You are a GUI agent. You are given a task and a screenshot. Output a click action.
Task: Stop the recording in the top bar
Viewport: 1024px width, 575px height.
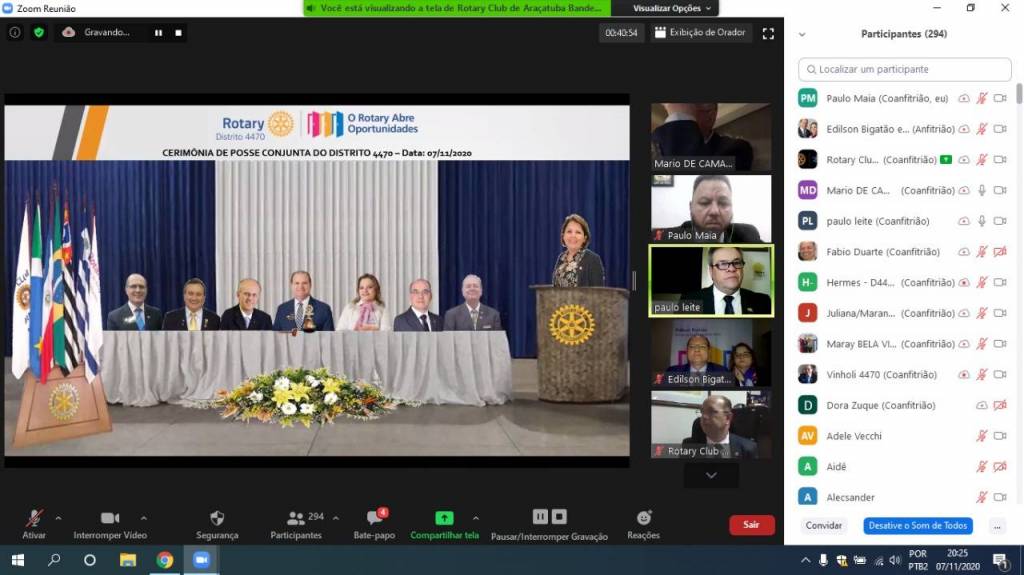tap(178, 32)
